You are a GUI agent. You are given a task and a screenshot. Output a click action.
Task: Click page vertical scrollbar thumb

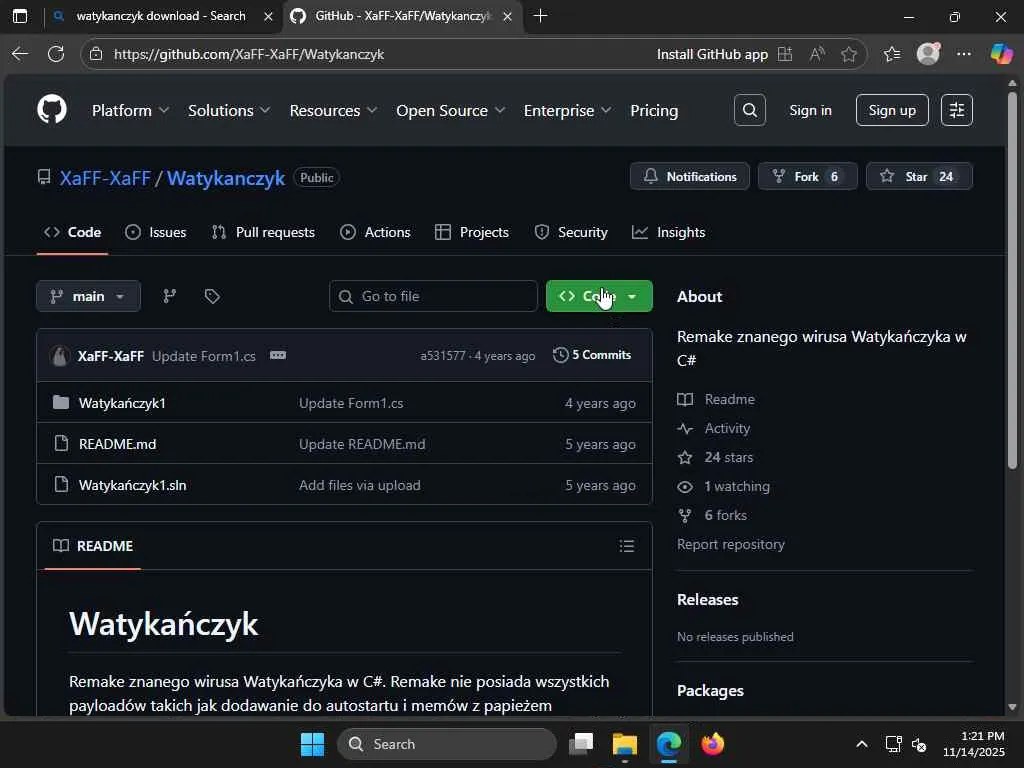(x=1012, y=280)
